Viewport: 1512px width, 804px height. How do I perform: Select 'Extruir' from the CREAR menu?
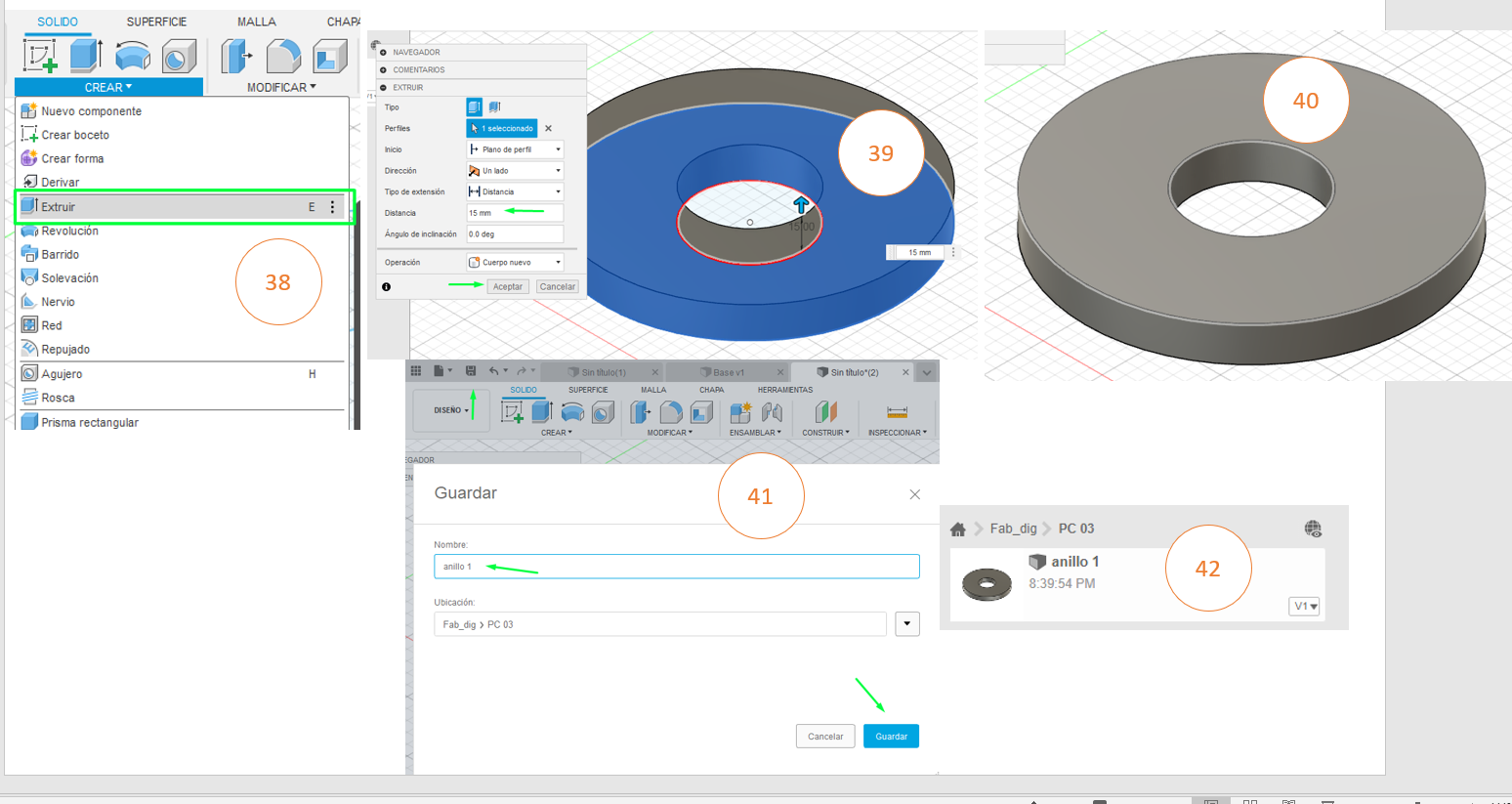(x=184, y=207)
